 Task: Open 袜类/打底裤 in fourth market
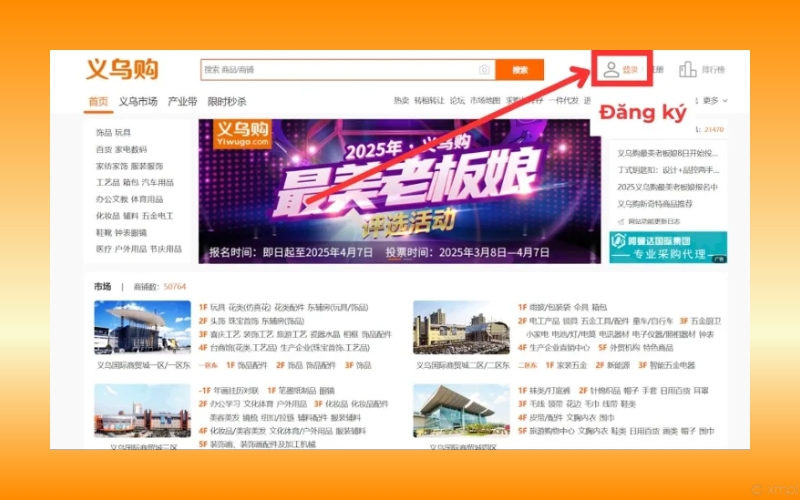(x=549, y=391)
